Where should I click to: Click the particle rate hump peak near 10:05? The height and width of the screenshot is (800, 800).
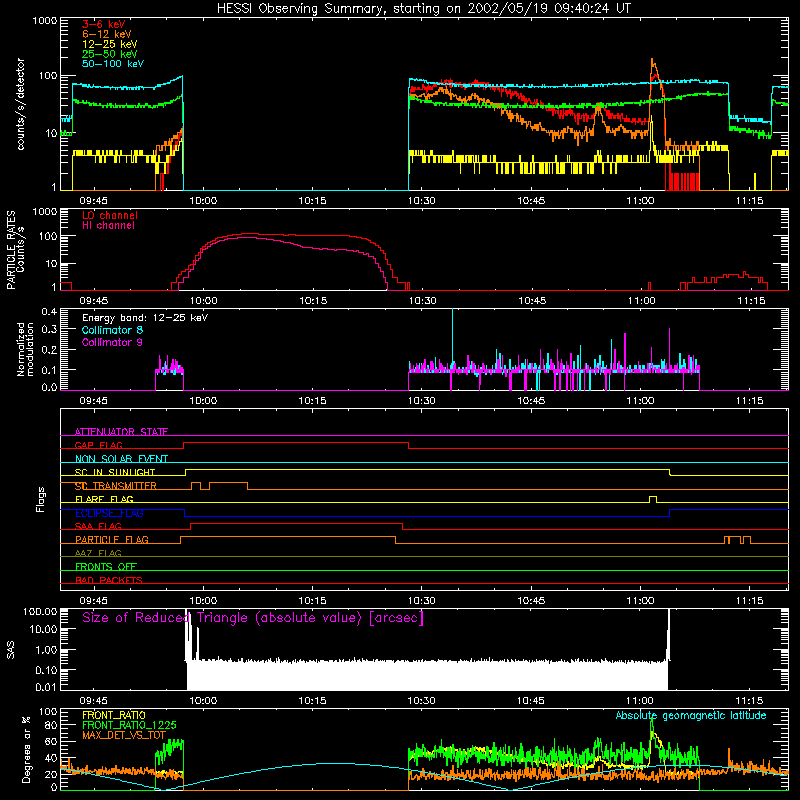247,235
